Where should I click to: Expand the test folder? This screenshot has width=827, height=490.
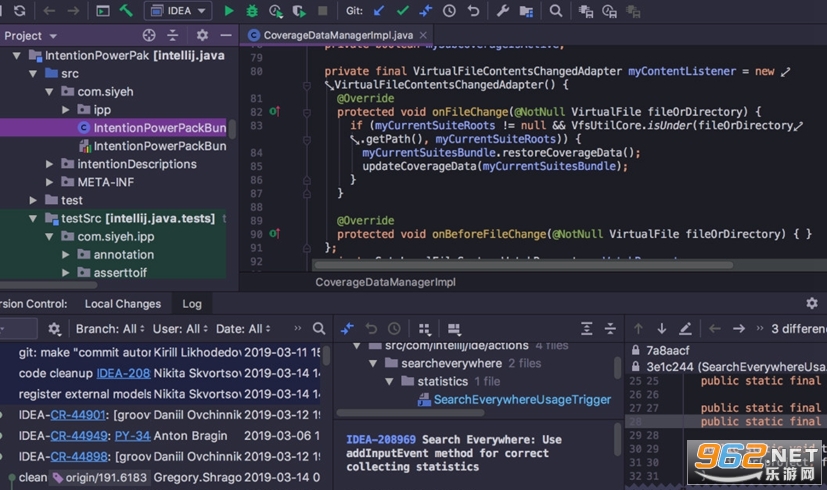point(33,200)
